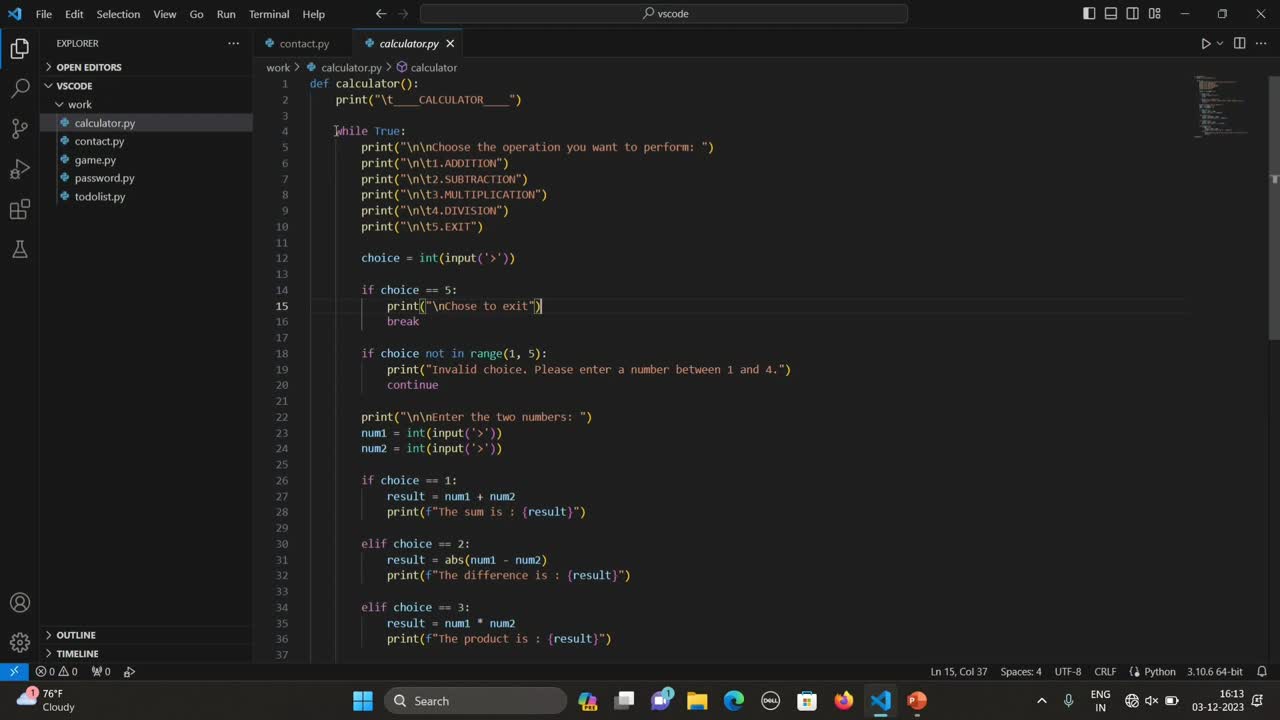The height and width of the screenshot is (720, 1280).
Task: Open the notifications bell icon
Action: click(1262, 672)
